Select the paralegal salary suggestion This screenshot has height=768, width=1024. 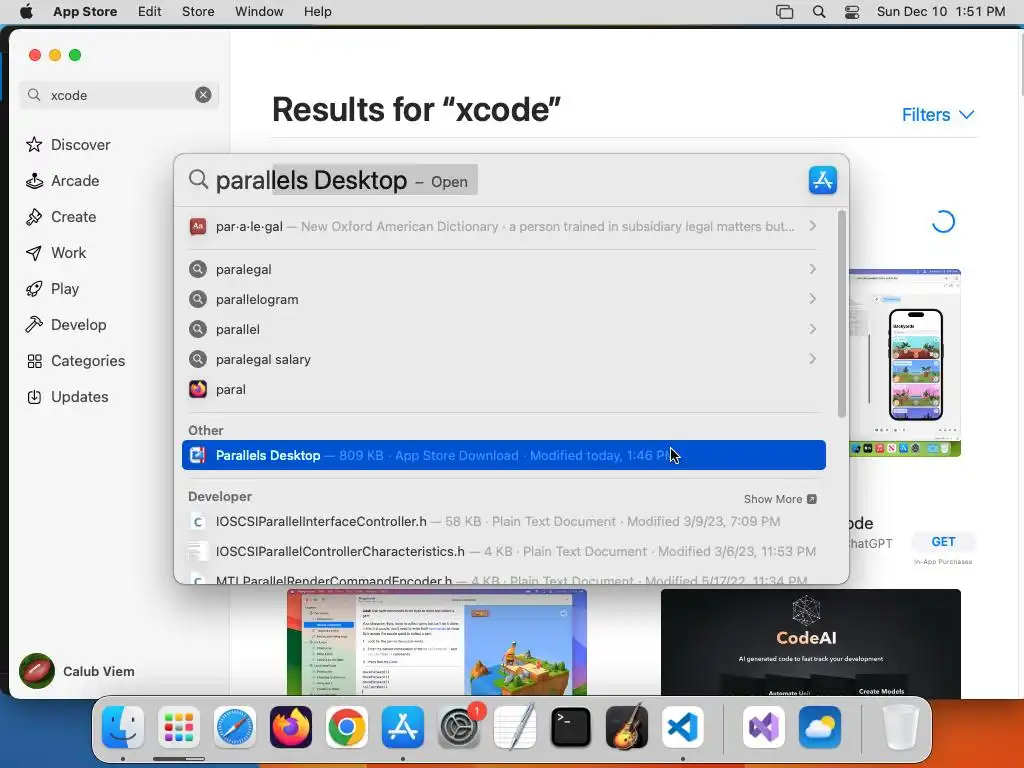point(503,359)
